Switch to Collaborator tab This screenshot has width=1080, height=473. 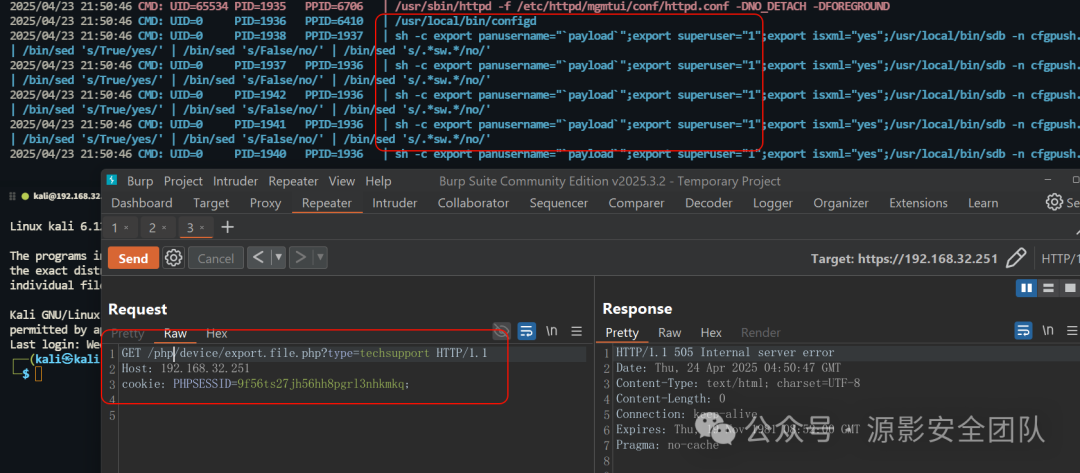pyautogui.click(x=473, y=203)
